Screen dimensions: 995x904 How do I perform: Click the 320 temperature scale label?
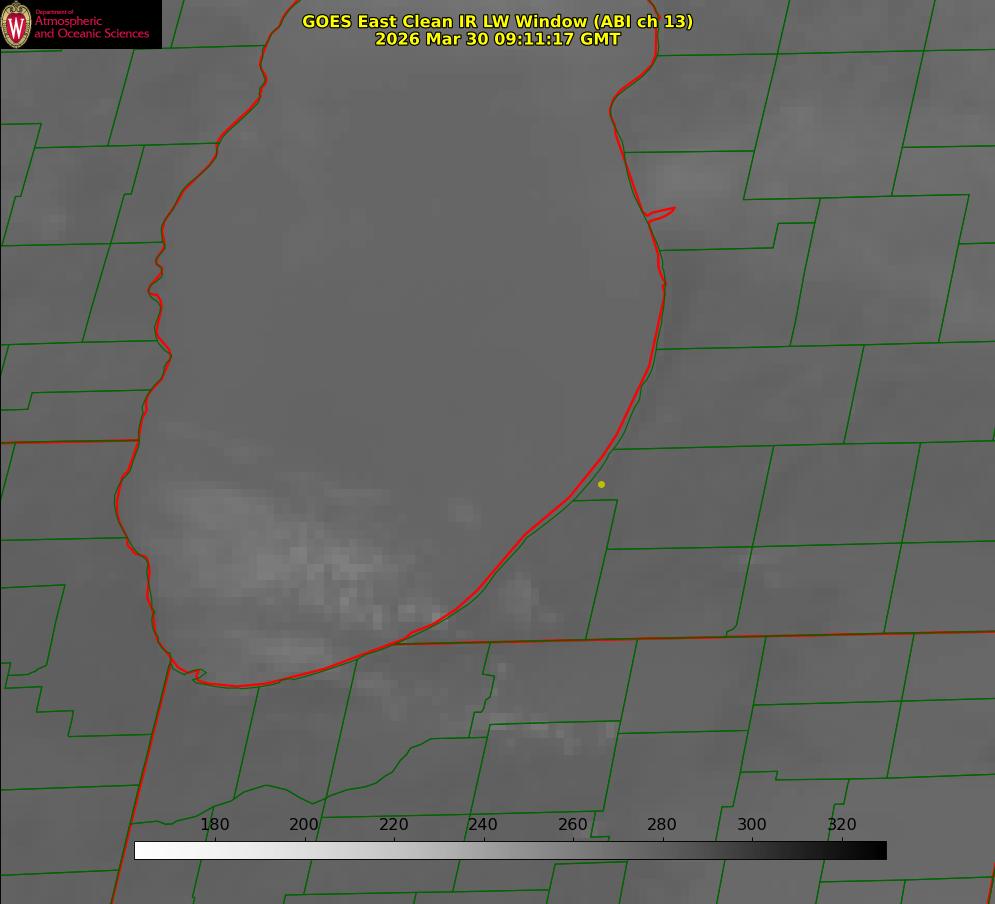pos(842,825)
